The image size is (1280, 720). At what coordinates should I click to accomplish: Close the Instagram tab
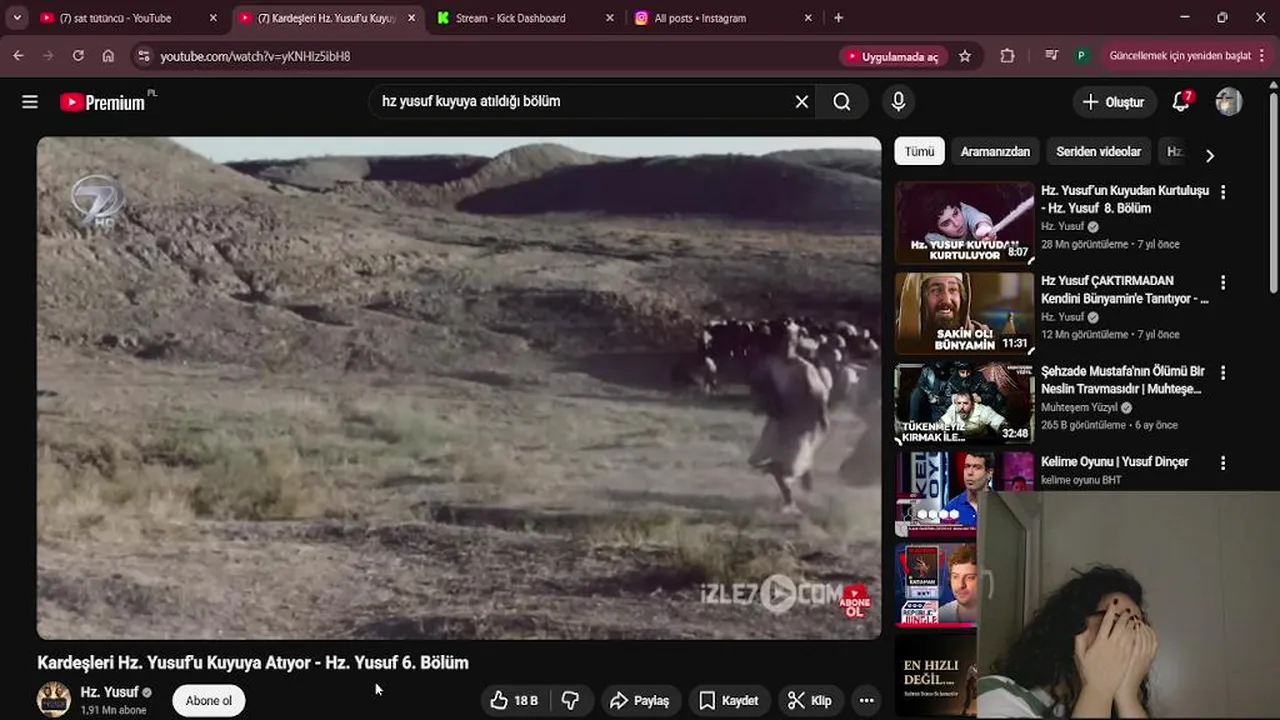(808, 18)
